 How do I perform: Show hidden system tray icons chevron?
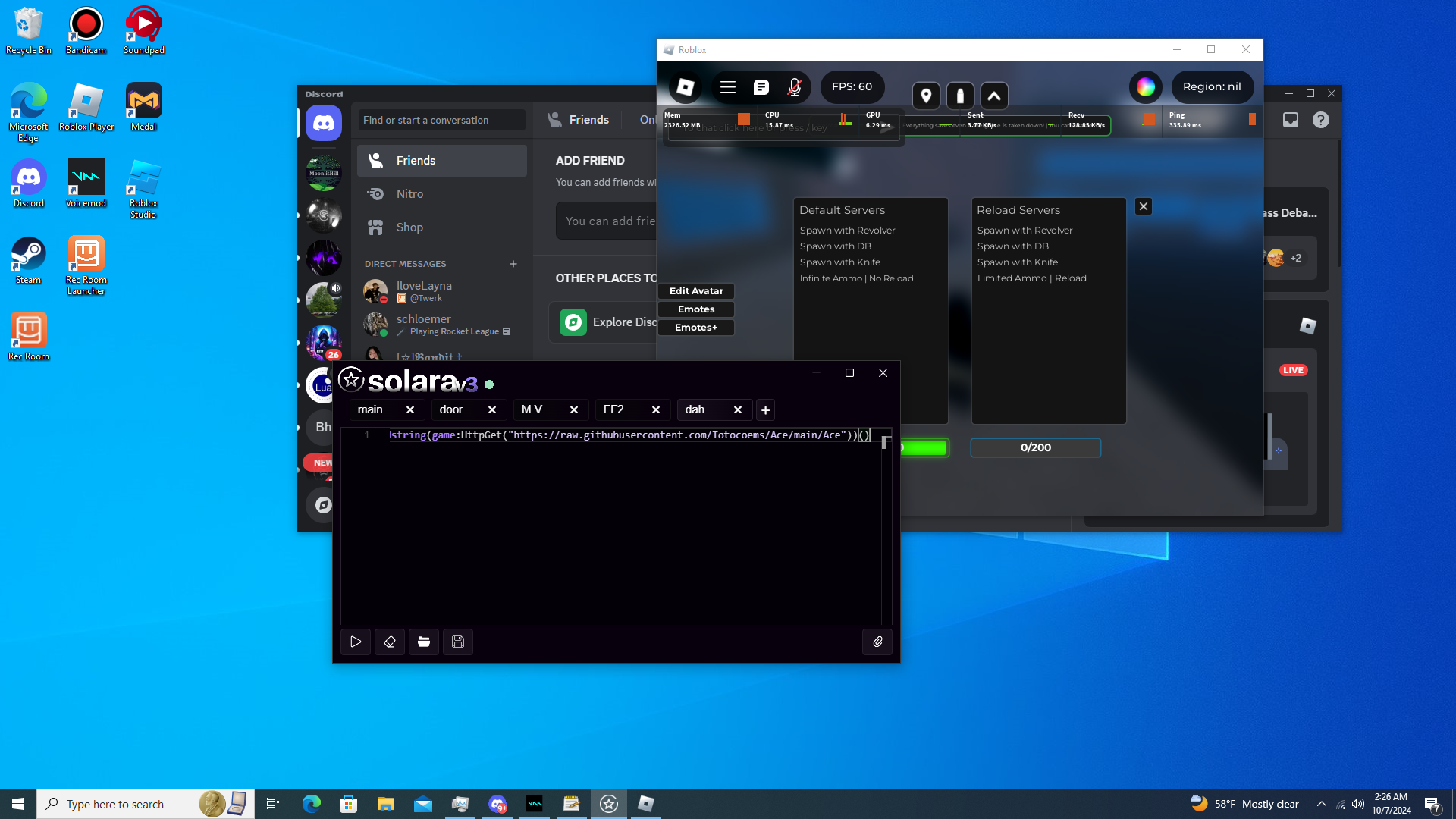pos(1322,804)
